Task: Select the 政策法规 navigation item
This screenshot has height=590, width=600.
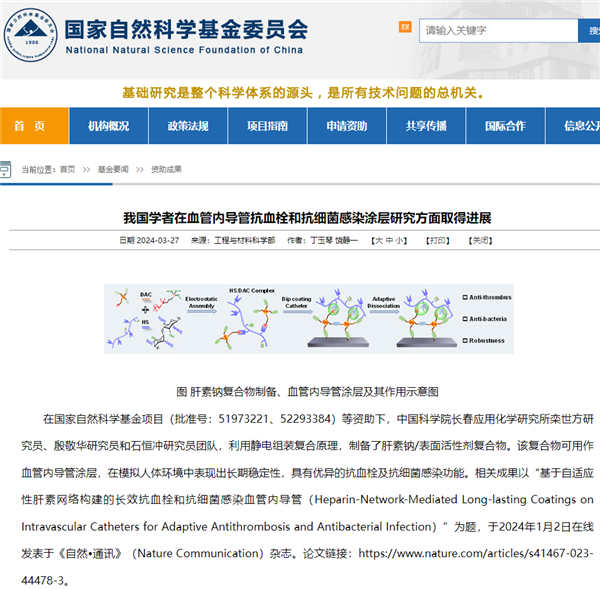Action: pyautogui.click(x=187, y=126)
